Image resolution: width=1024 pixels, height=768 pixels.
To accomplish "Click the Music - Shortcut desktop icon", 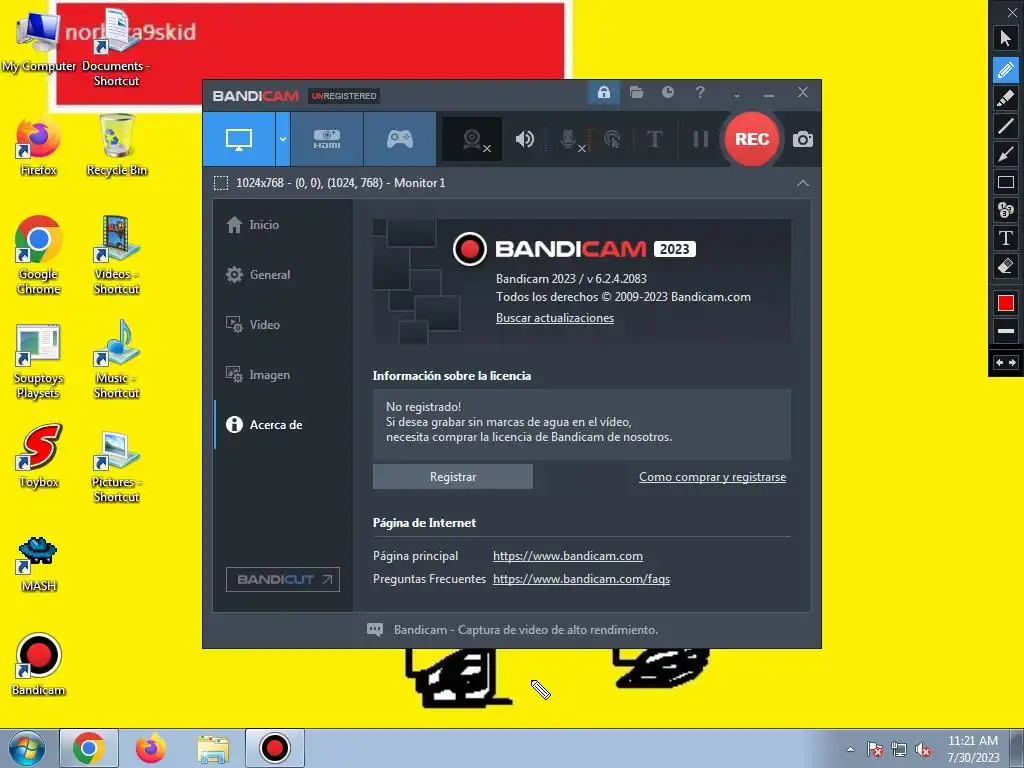I will pos(116,359).
